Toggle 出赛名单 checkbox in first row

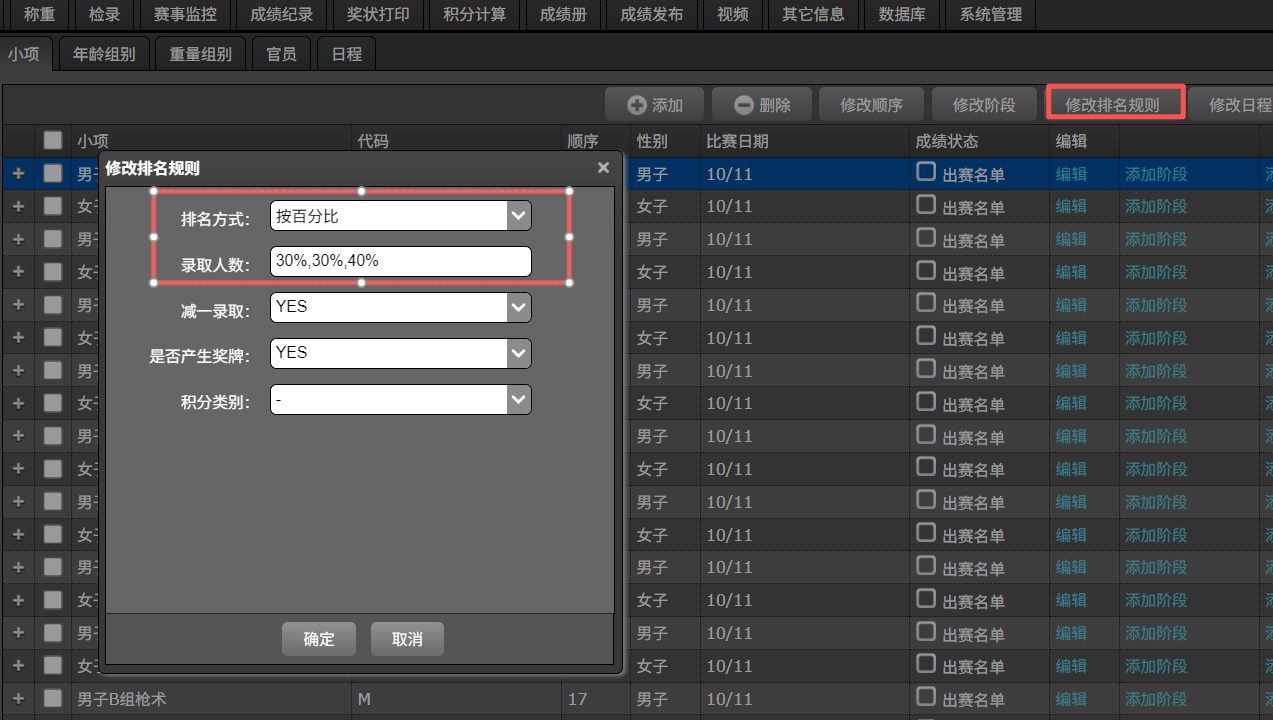[926, 172]
